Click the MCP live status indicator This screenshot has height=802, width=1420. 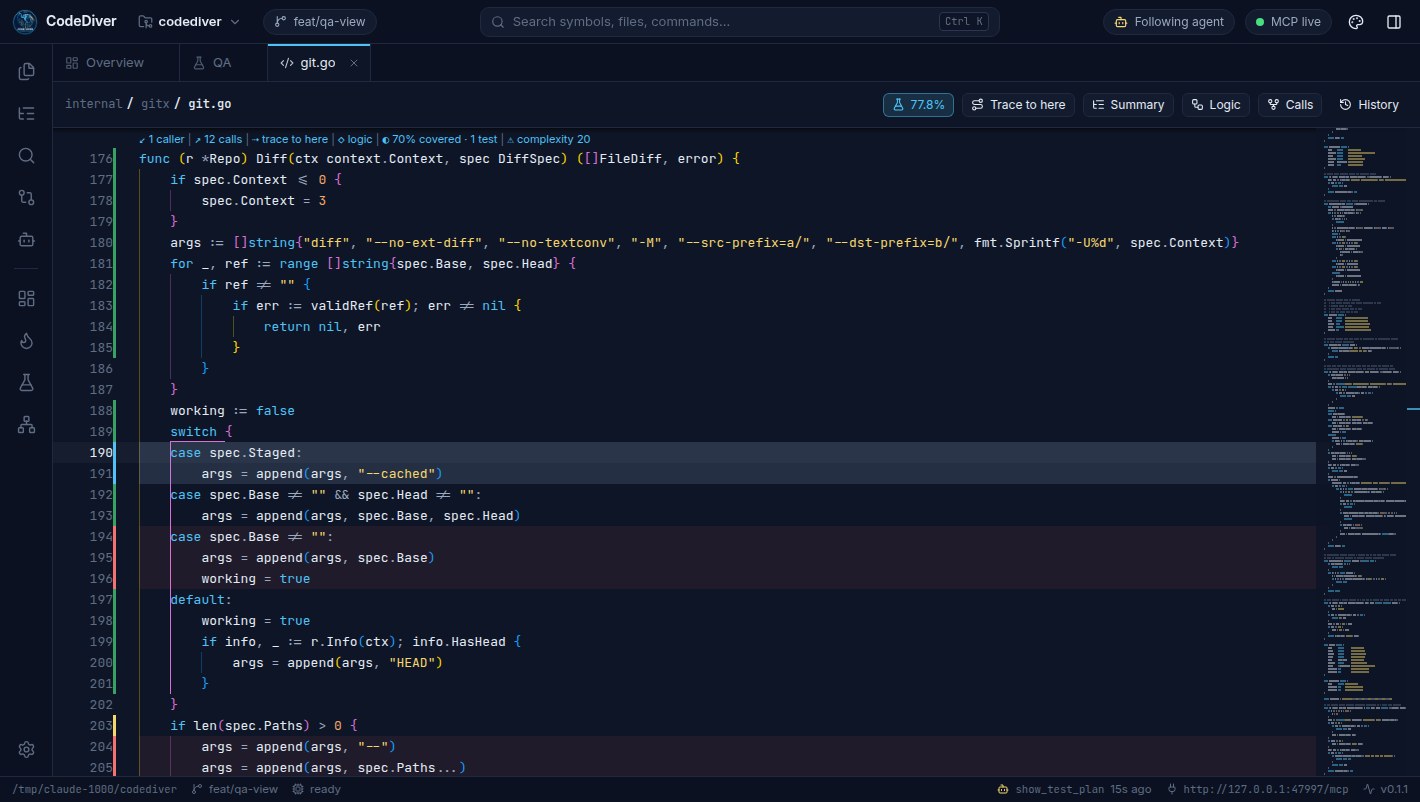tap(1288, 22)
